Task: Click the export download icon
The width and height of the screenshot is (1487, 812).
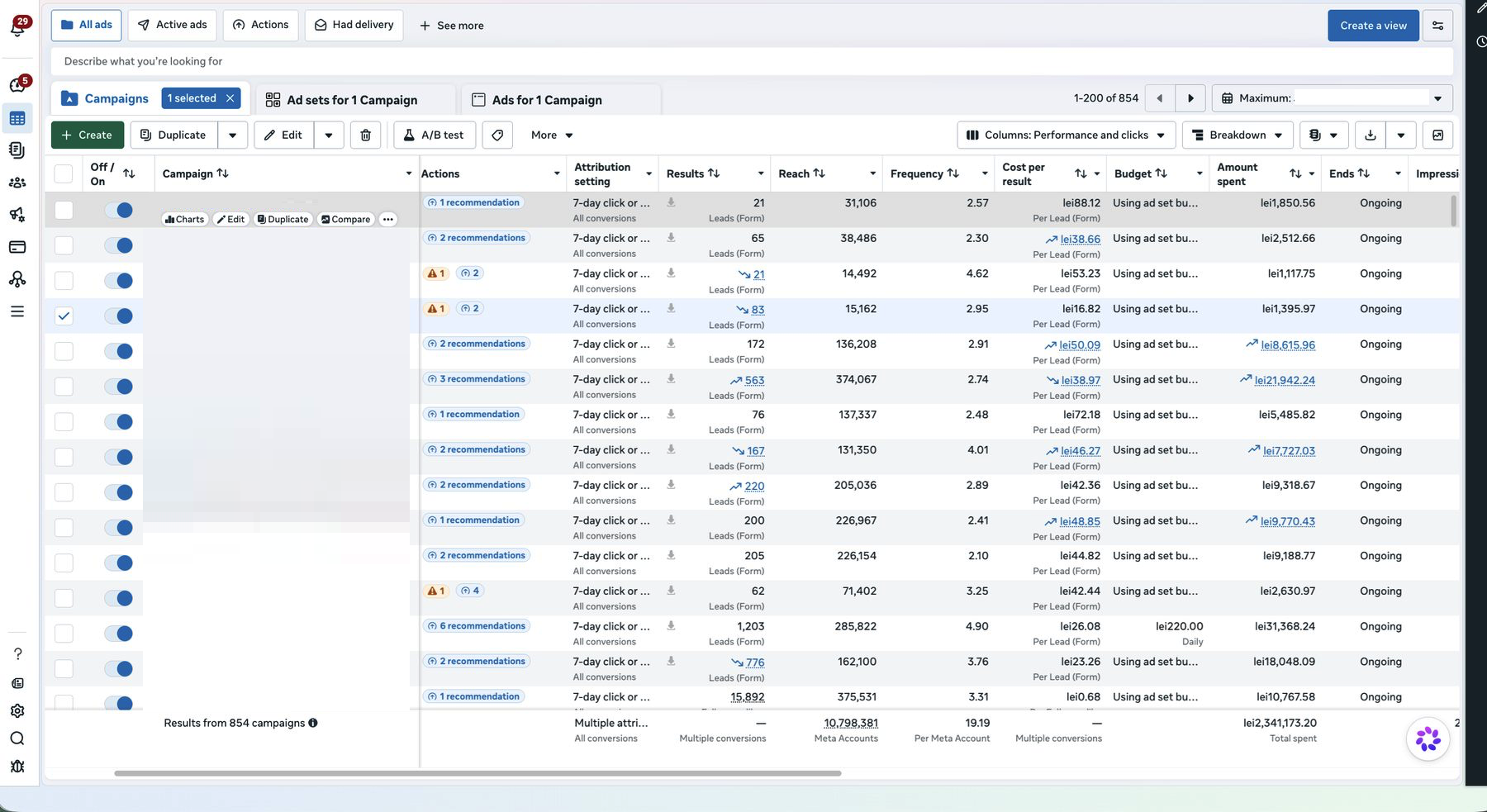Action: (1371, 135)
